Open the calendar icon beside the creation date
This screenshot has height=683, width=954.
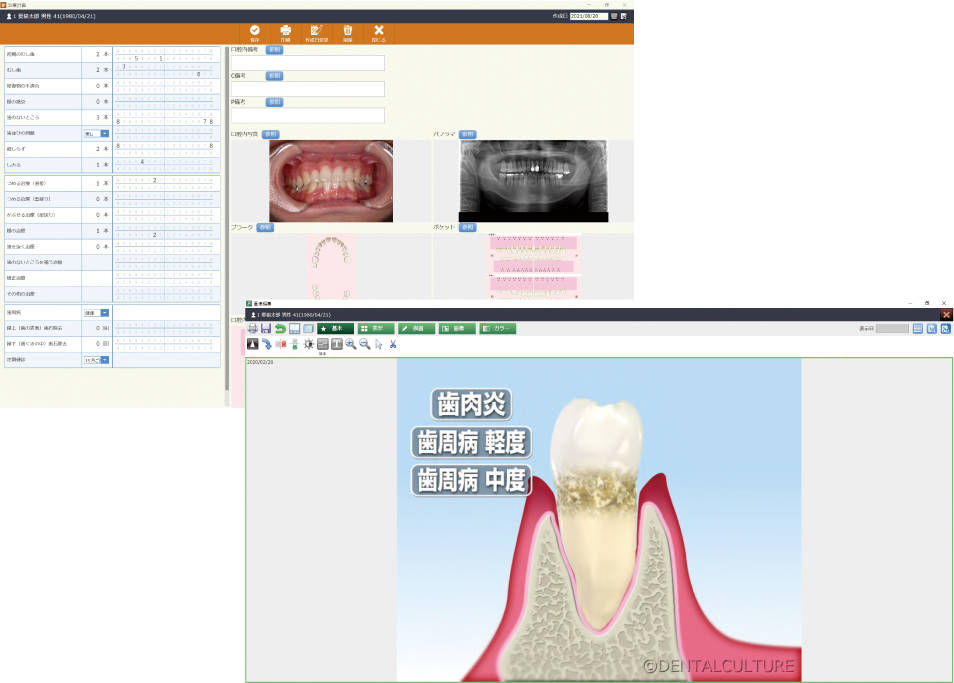(614, 16)
